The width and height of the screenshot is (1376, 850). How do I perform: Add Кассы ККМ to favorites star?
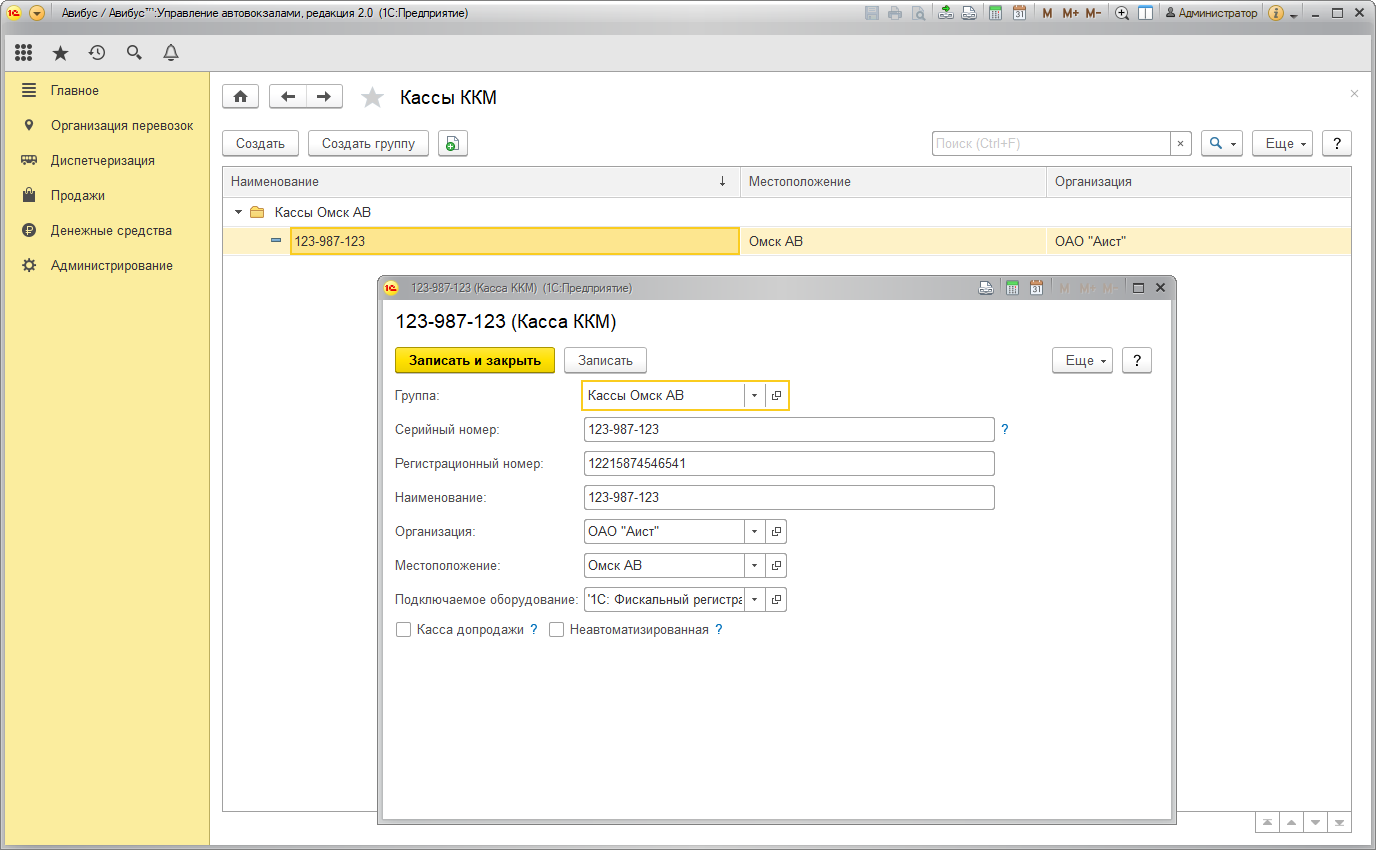tap(372, 97)
